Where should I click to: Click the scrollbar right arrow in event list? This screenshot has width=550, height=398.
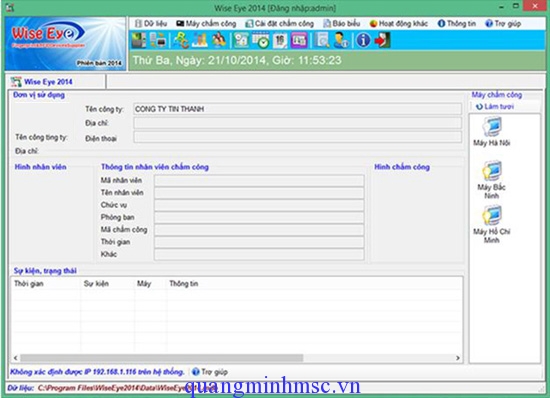[x=458, y=358]
